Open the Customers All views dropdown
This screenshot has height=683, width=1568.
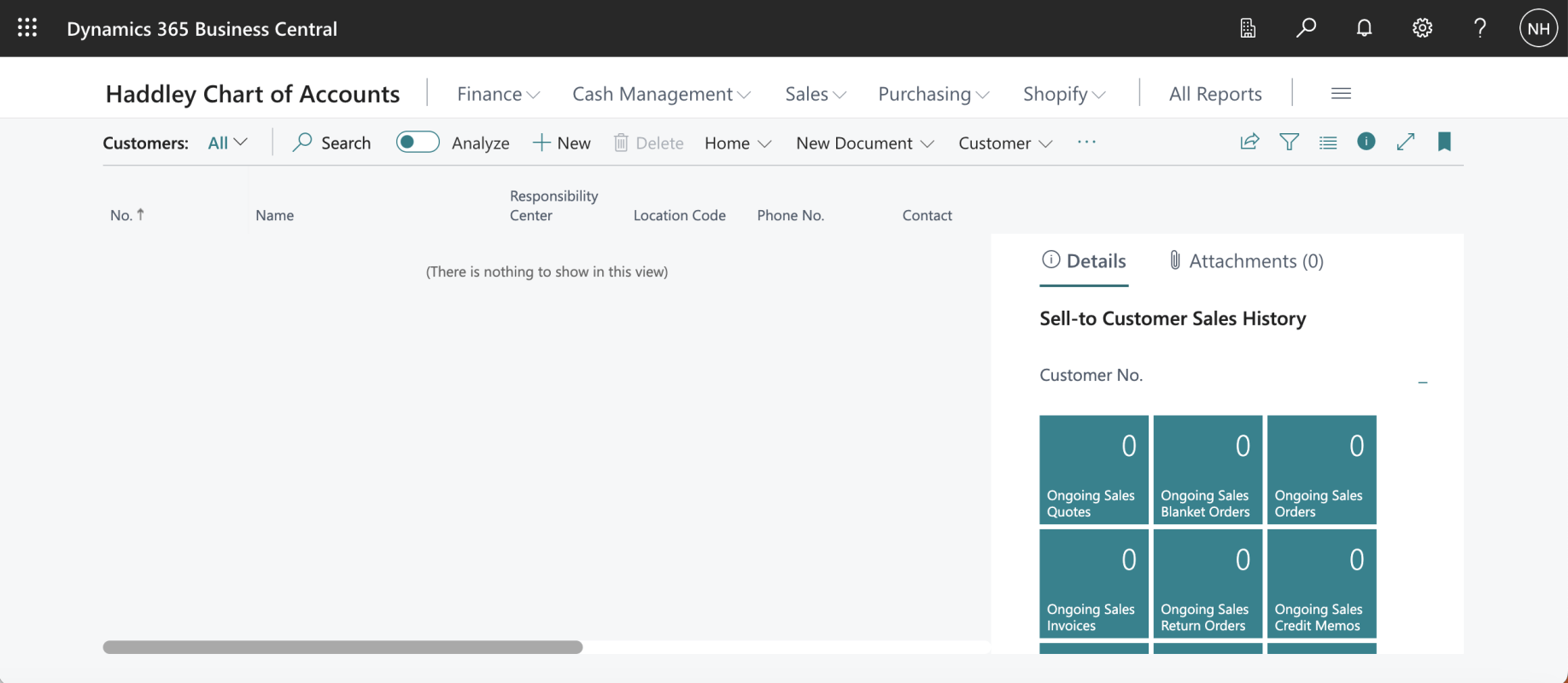227,143
